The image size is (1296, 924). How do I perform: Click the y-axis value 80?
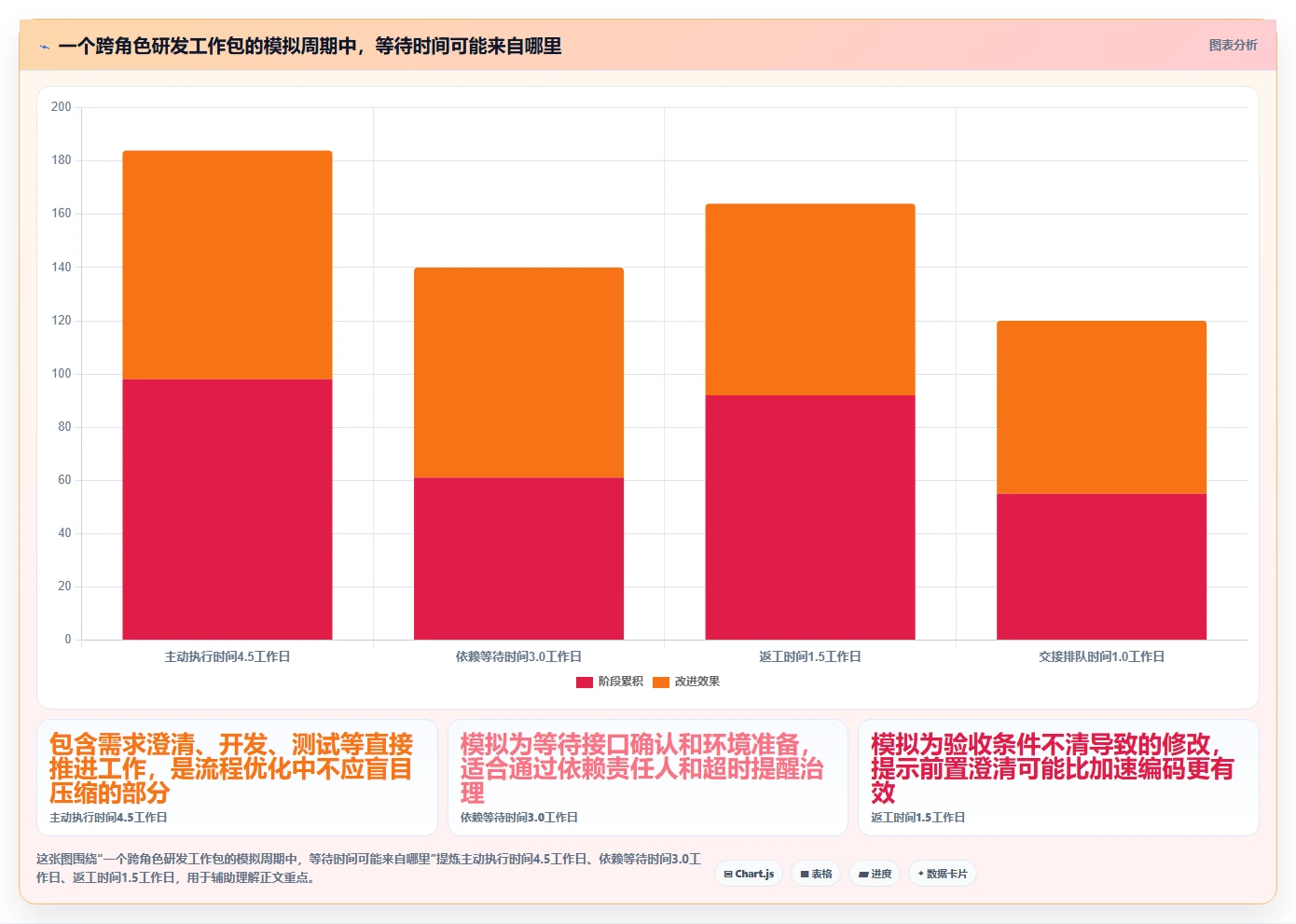[x=64, y=427]
